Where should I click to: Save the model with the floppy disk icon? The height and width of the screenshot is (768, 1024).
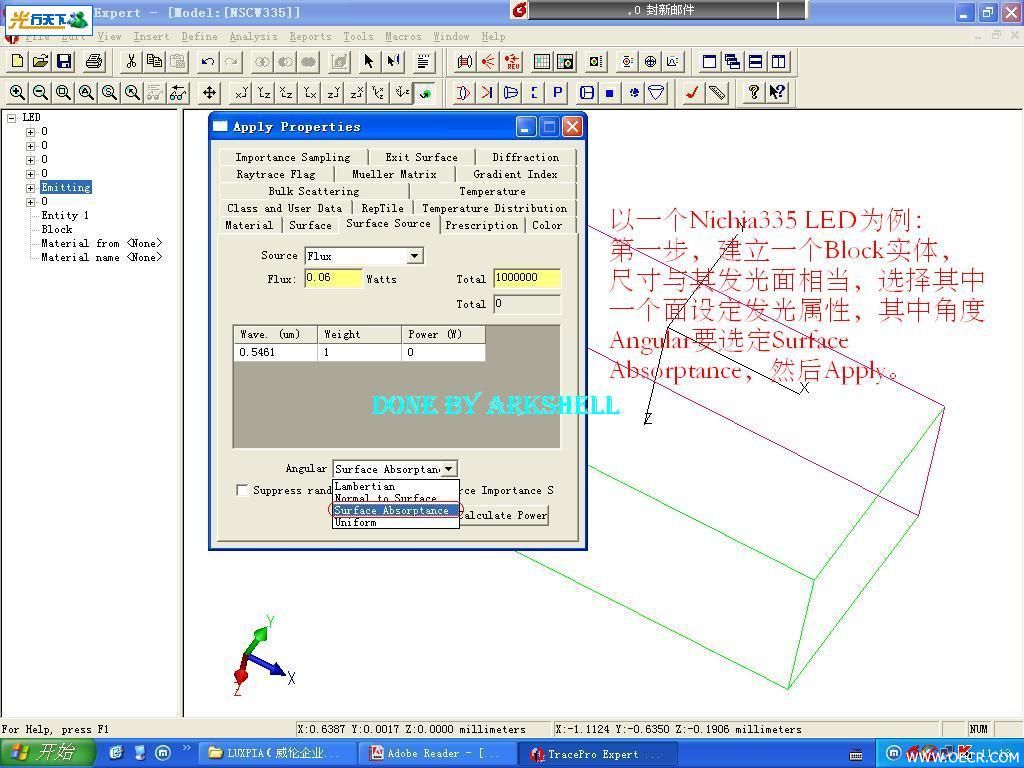coord(63,61)
